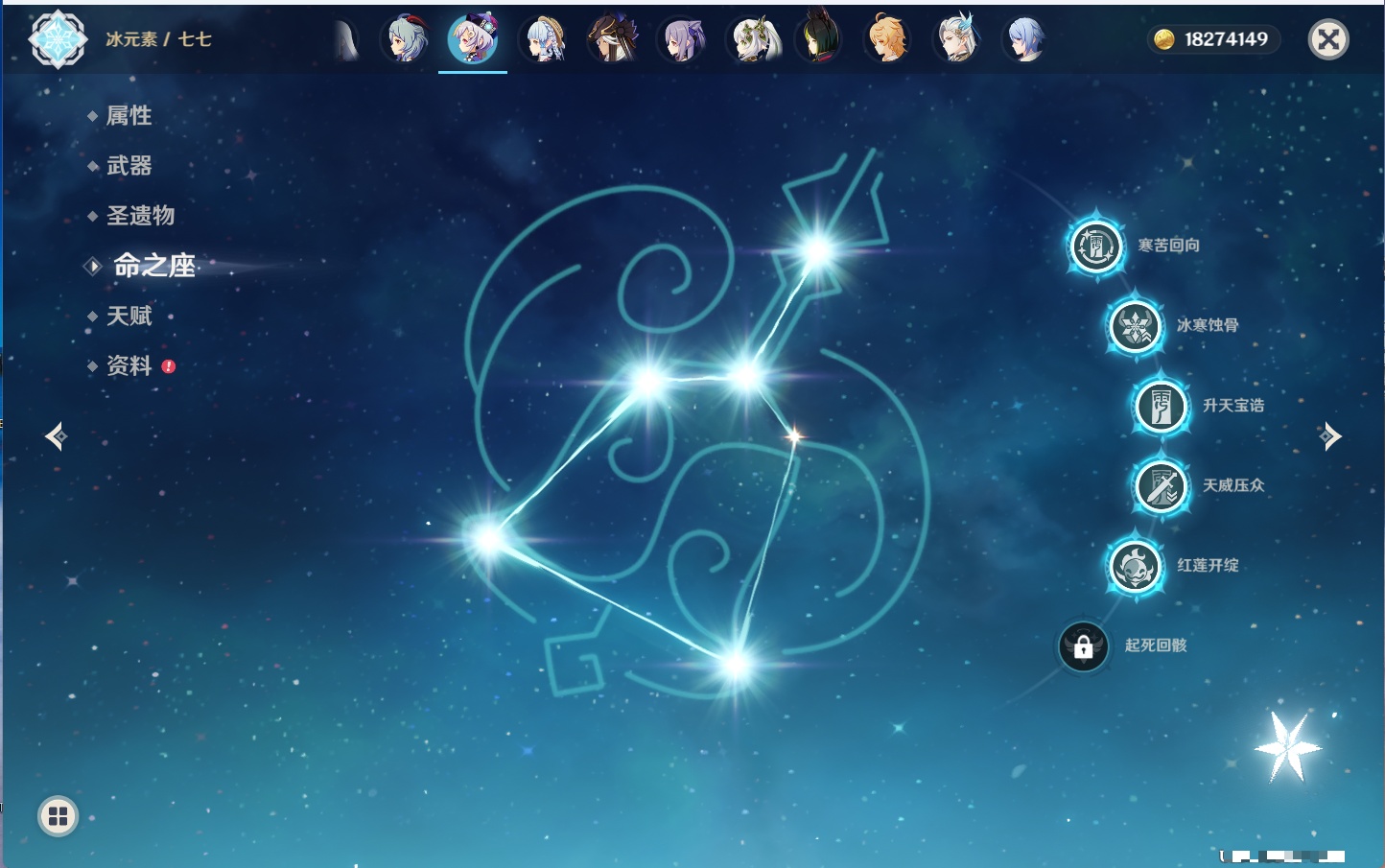Open the 寒苦回向 constellation icon

point(1096,246)
